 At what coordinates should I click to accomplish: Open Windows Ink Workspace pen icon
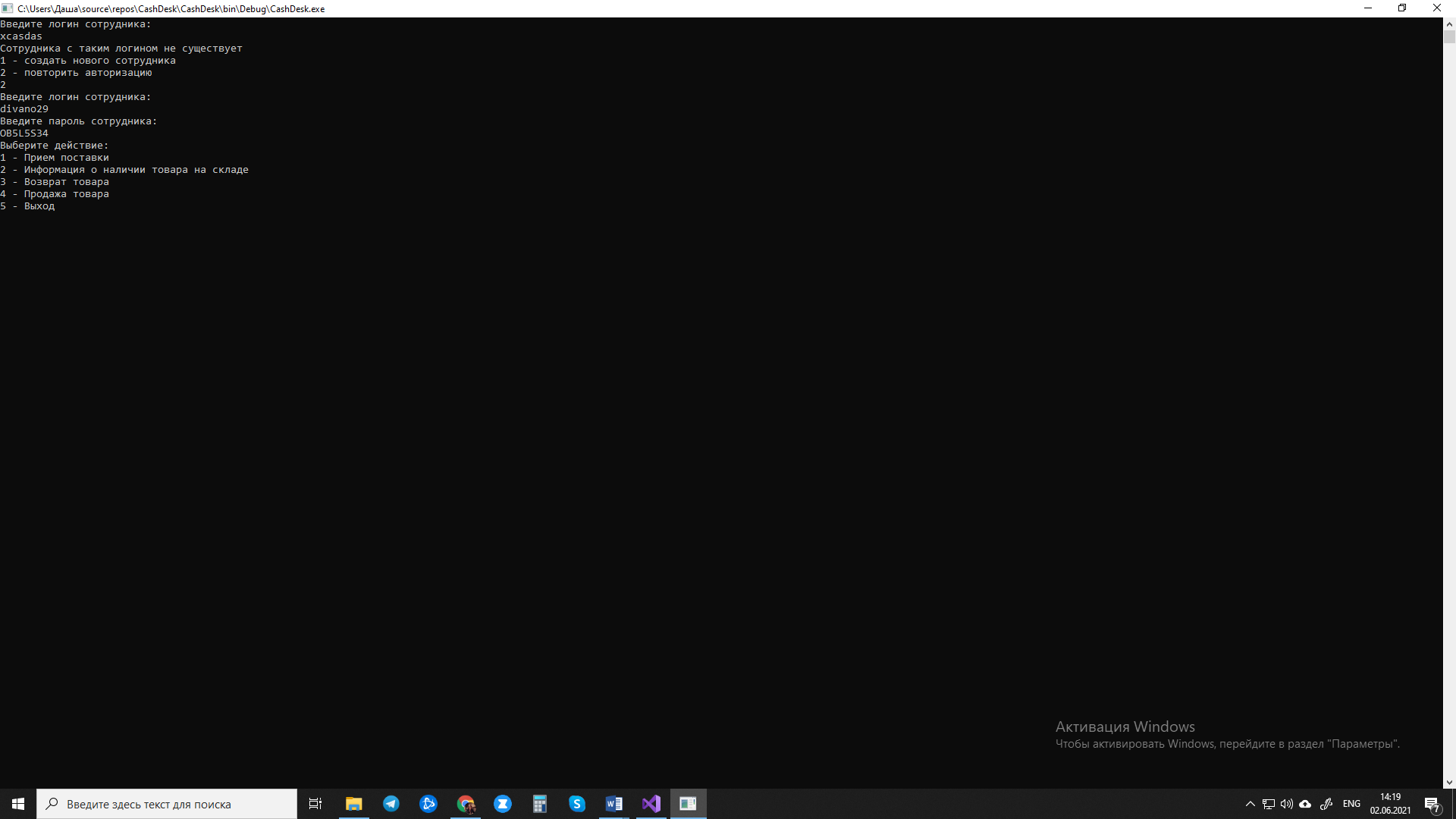1326,804
